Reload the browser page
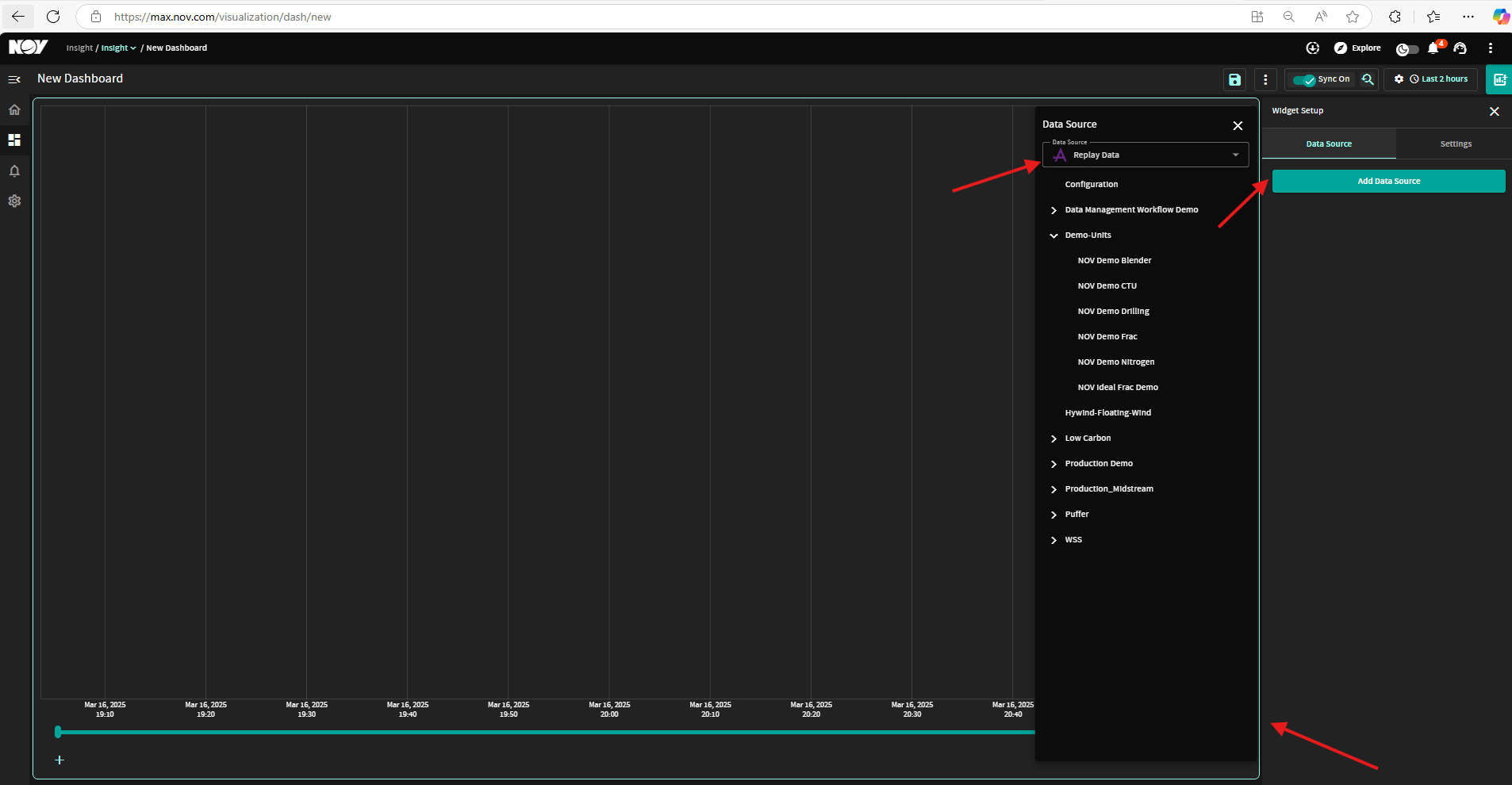The width and height of the screenshot is (1512, 785). (53, 17)
